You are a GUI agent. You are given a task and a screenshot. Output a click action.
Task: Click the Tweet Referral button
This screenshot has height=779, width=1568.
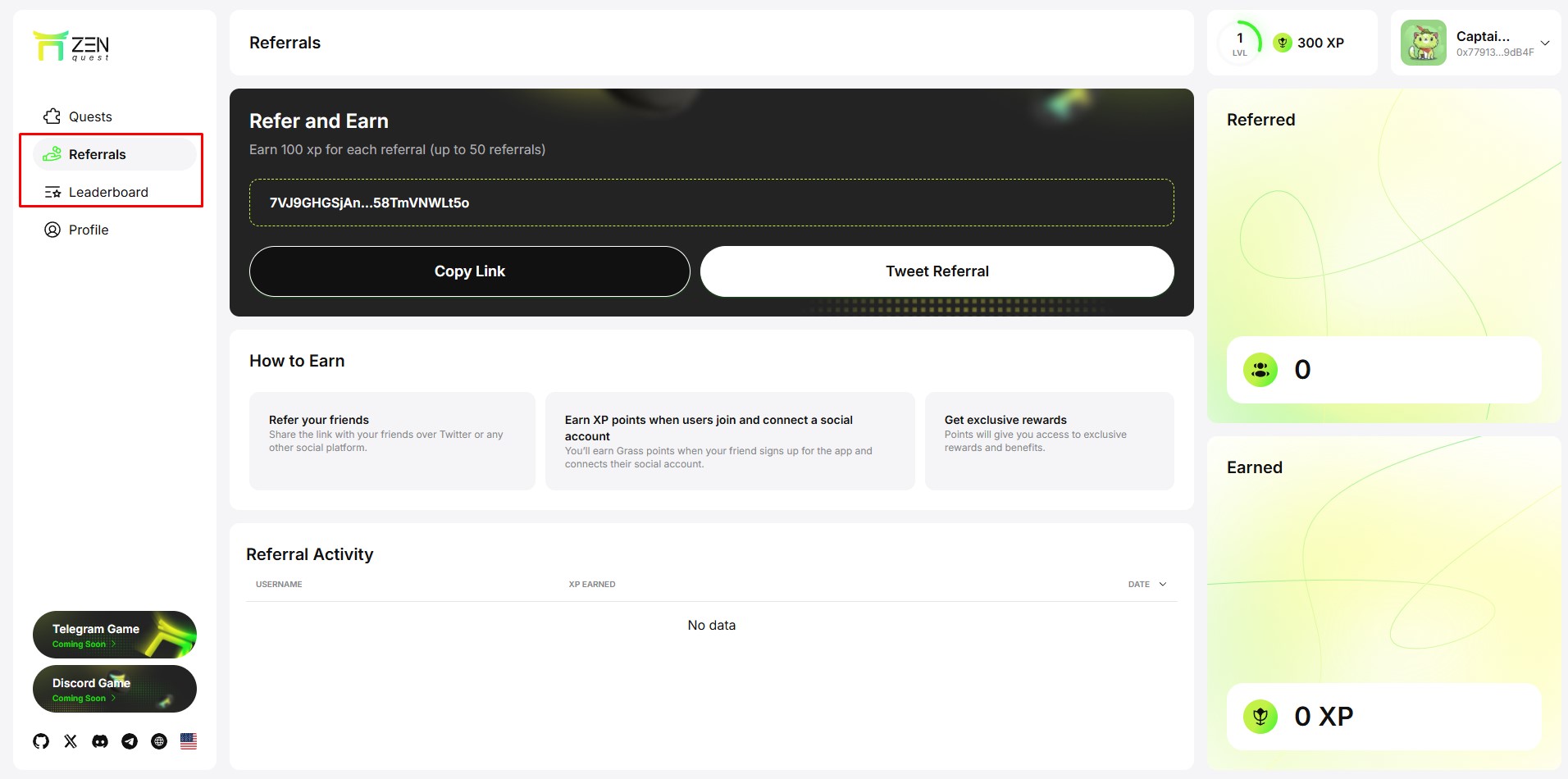937,271
